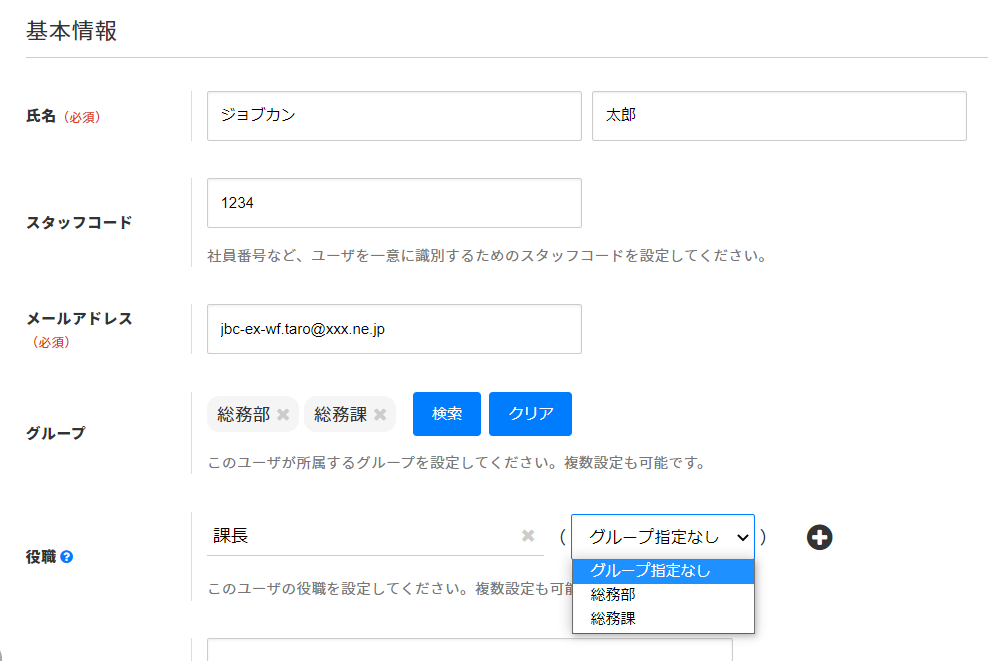
Task: Click the plus icon to add another position
Action: [x=819, y=537]
